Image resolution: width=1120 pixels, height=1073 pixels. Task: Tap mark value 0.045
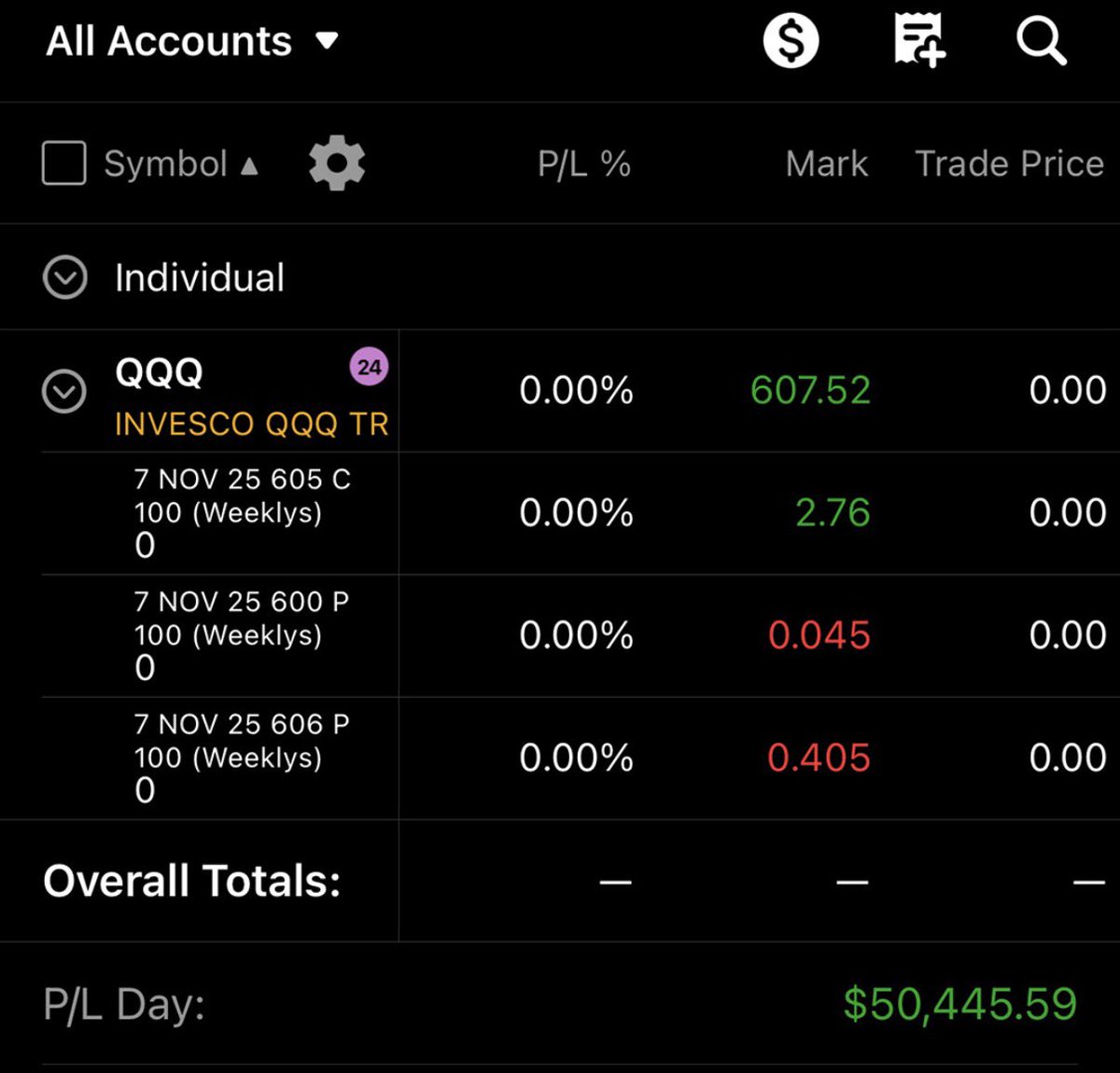click(819, 635)
